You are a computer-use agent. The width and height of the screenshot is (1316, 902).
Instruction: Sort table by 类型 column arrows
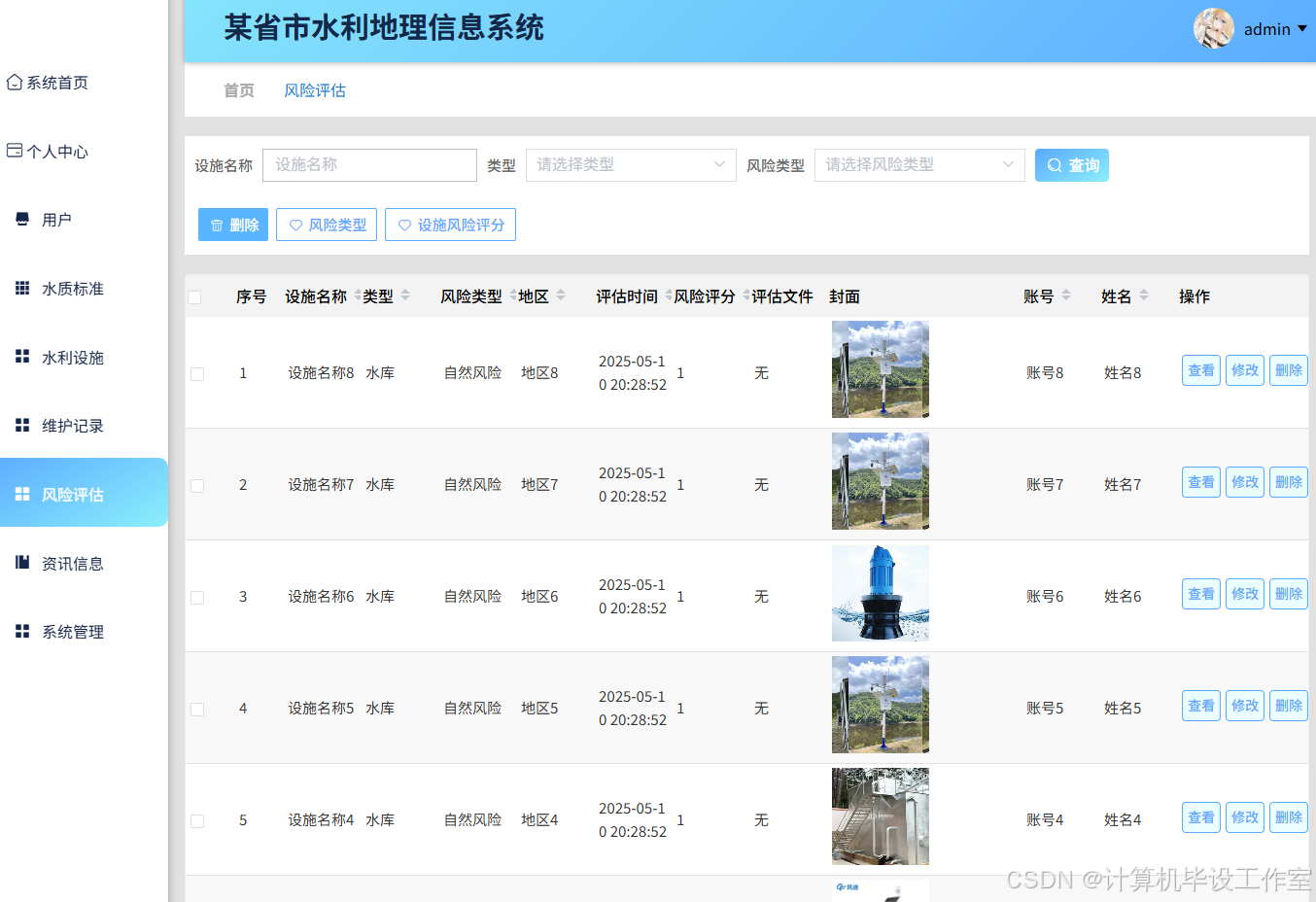pos(405,295)
